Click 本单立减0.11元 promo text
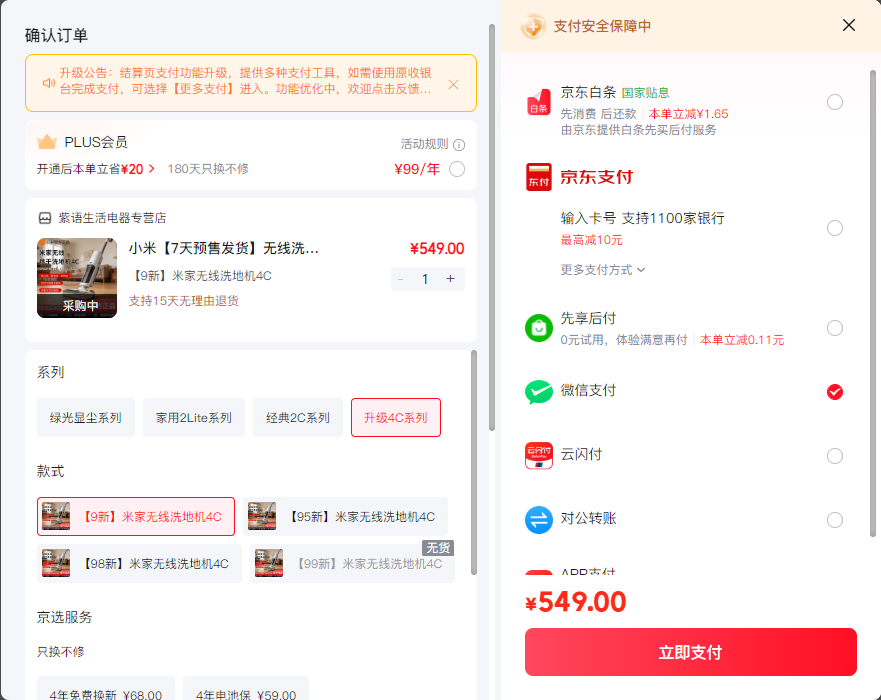Image resolution: width=881 pixels, height=700 pixels. click(x=742, y=340)
